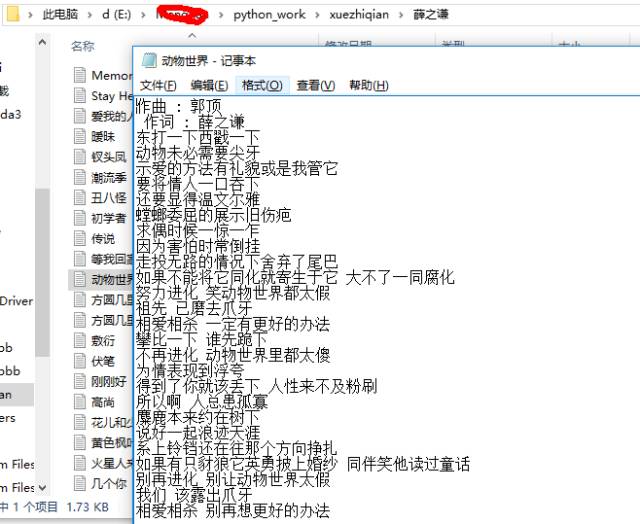The height and width of the screenshot is (524, 640).
Task: Select the file named 潮流季
Action: coord(109,177)
